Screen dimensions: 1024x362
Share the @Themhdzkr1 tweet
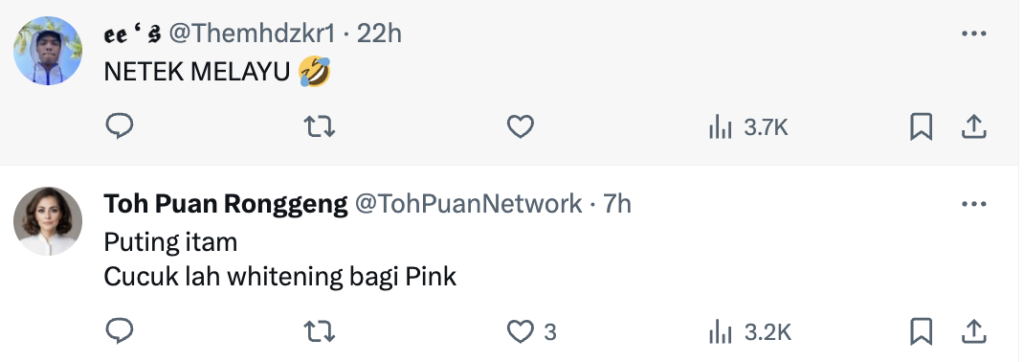coord(973,127)
